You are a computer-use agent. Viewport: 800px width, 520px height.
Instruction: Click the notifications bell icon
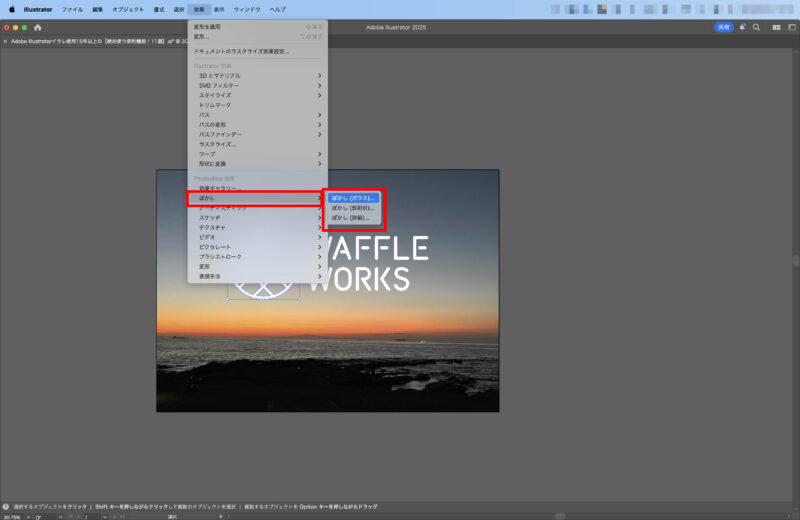click(742, 27)
